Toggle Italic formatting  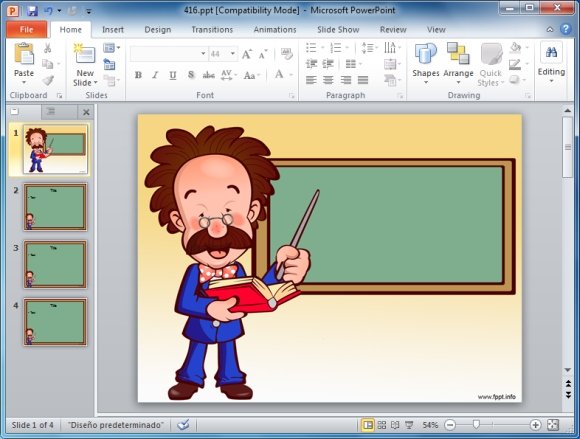[x=155, y=75]
